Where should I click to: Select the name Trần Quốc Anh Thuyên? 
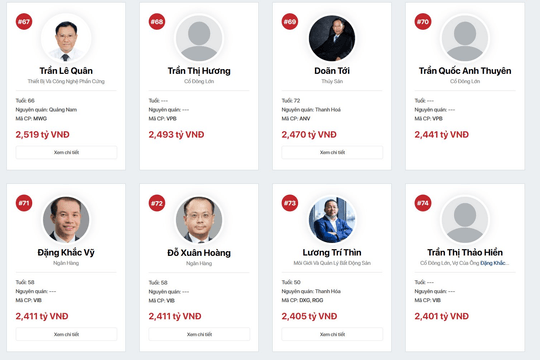[465, 71]
